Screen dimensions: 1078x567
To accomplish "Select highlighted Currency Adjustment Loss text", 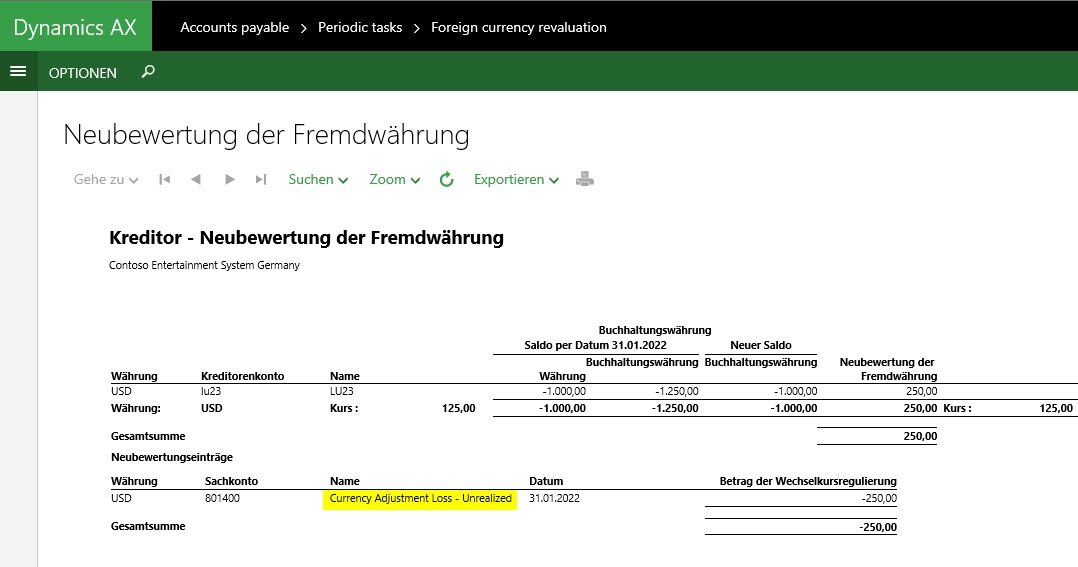I will 420,498.
